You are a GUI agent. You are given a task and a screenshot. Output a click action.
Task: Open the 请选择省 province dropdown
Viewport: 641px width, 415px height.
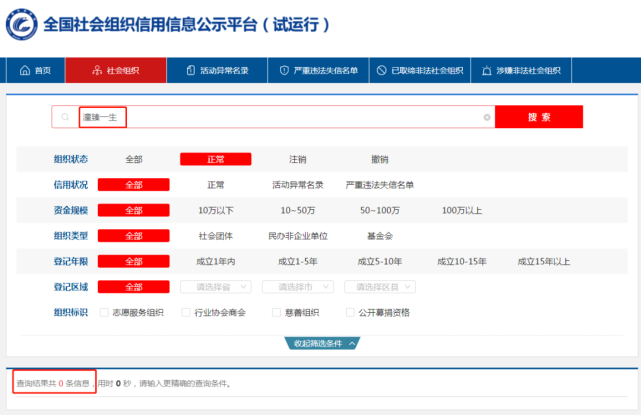[x=212, y=287]
